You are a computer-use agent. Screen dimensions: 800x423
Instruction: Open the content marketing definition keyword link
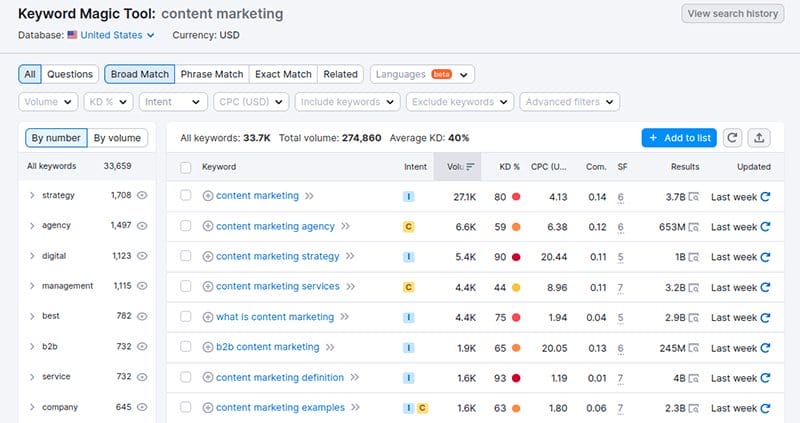coord(280,378)
